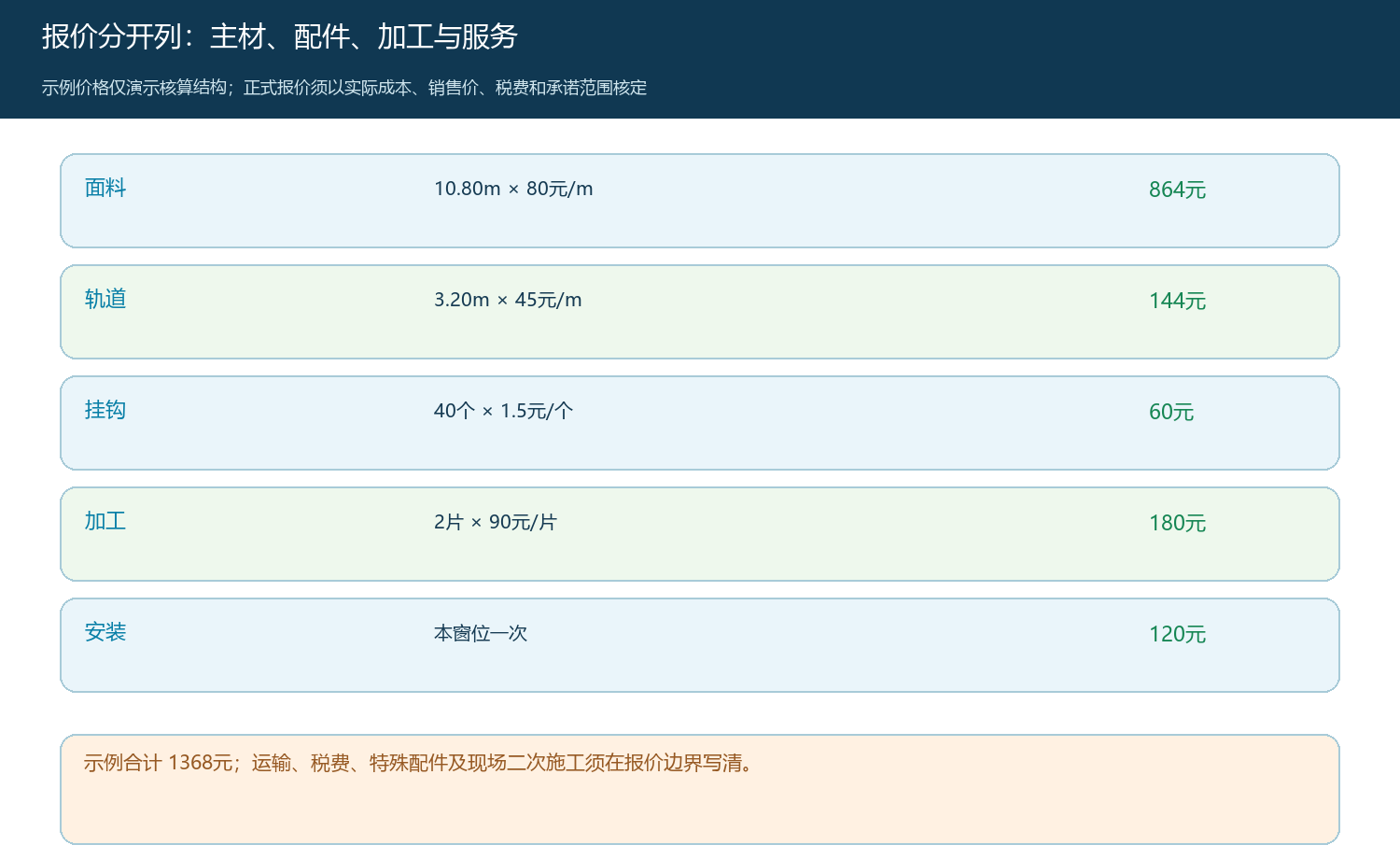Click the 安装 row label
The width and height of the screenshot is (1400, 859).
click(105, 632)
